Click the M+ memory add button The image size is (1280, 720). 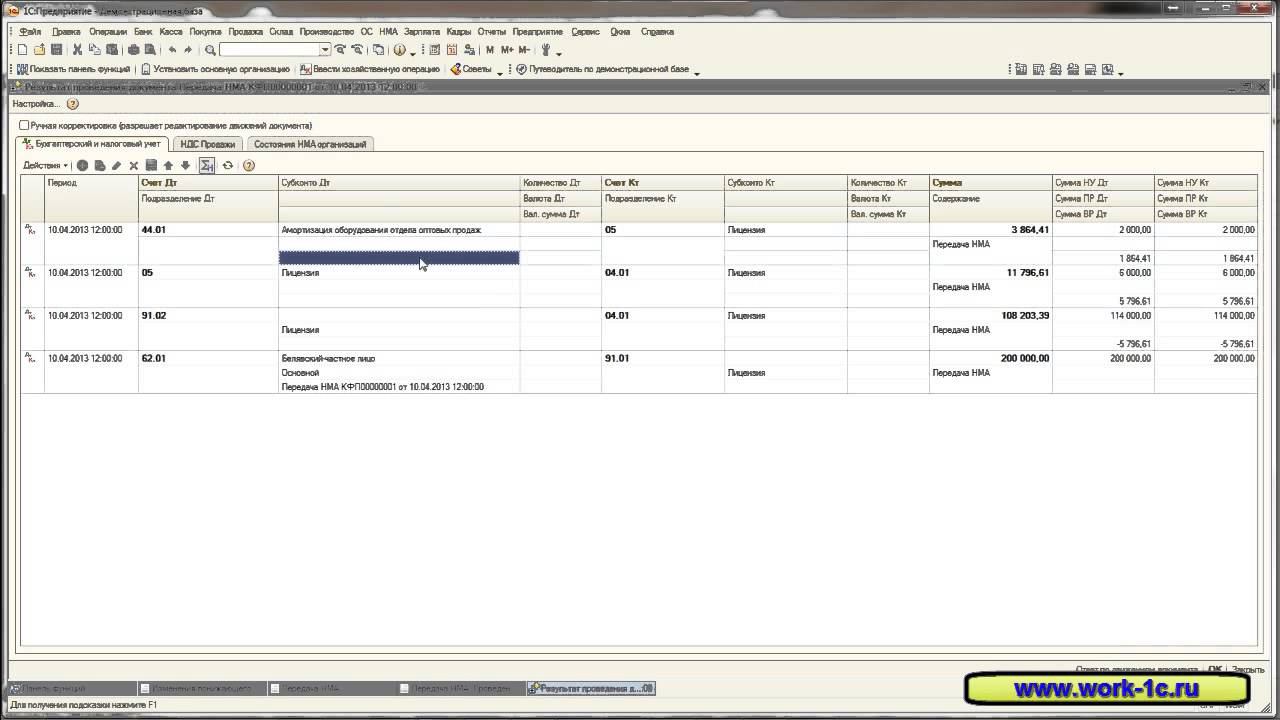pos(507,50)
